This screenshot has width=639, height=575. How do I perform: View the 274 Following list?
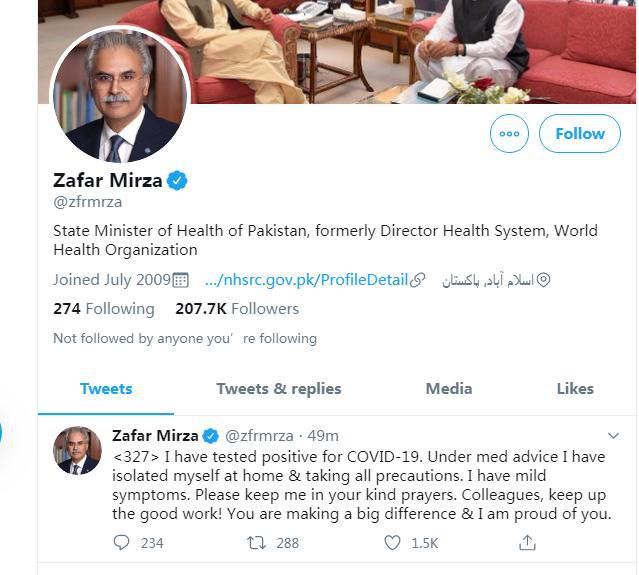[x=104, y=309]
